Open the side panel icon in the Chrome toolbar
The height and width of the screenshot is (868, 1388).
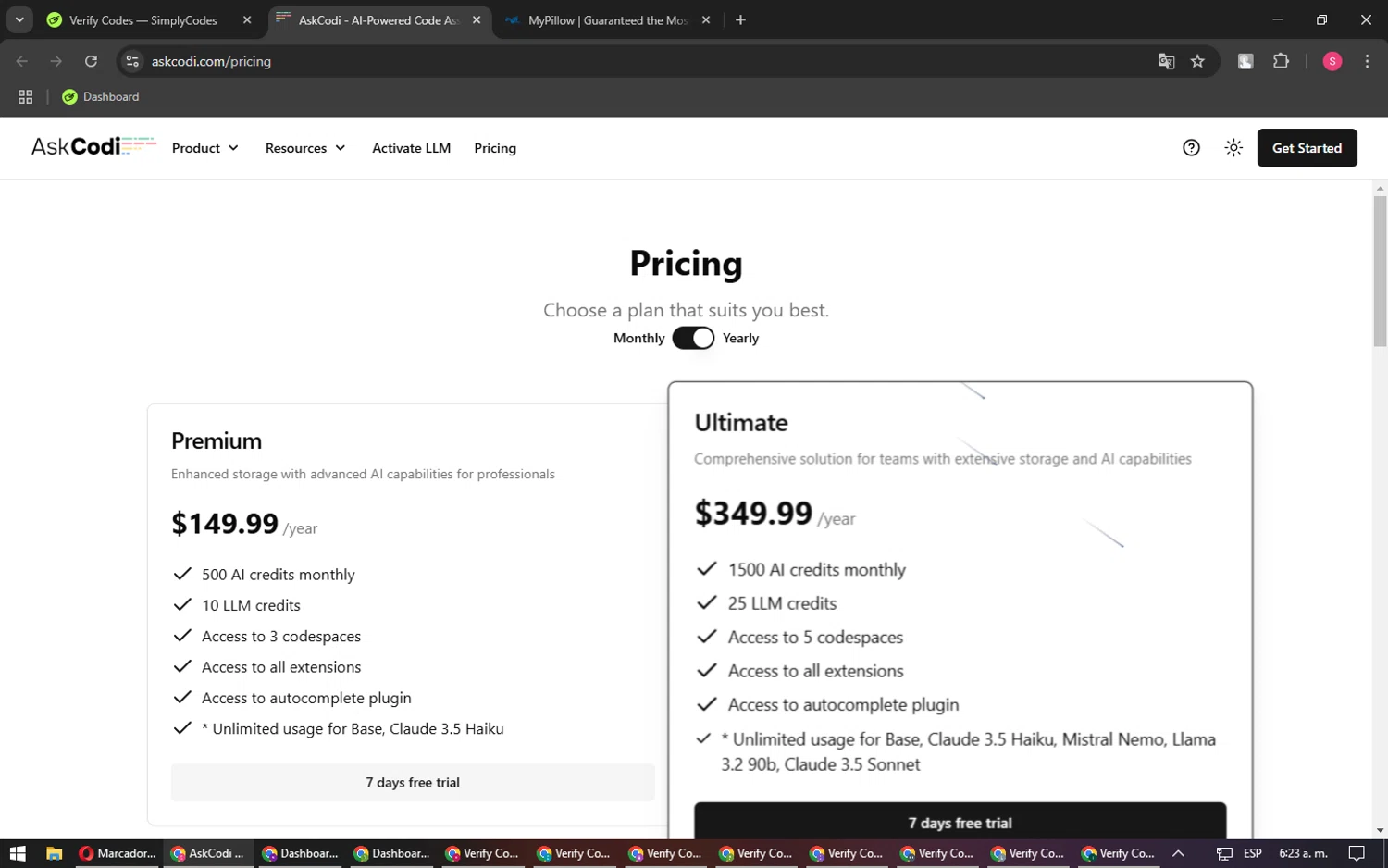click(1245, 61)
